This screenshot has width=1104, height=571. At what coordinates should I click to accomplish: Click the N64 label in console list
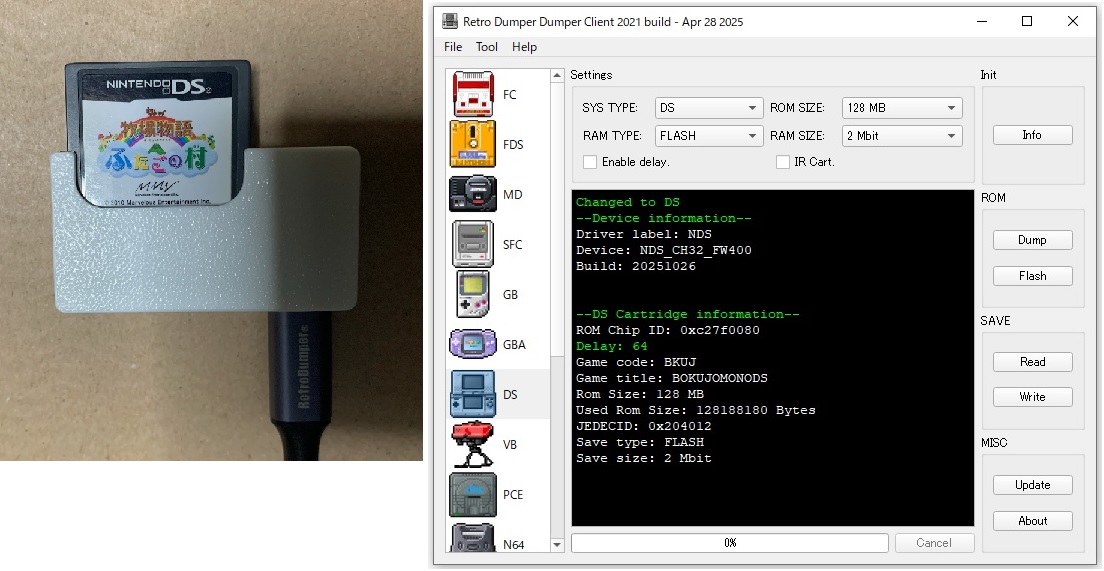coord(513,544)
